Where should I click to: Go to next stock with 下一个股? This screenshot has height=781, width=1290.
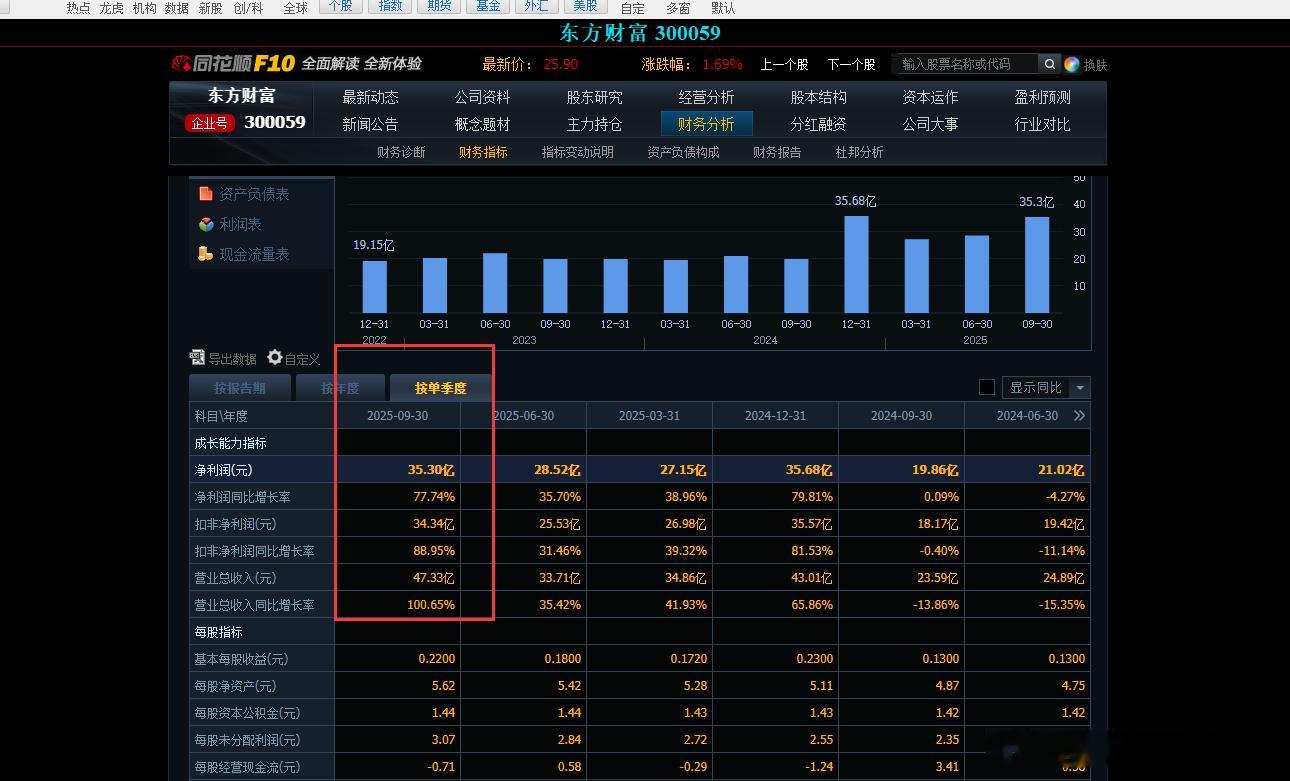(x=851, y=64)
